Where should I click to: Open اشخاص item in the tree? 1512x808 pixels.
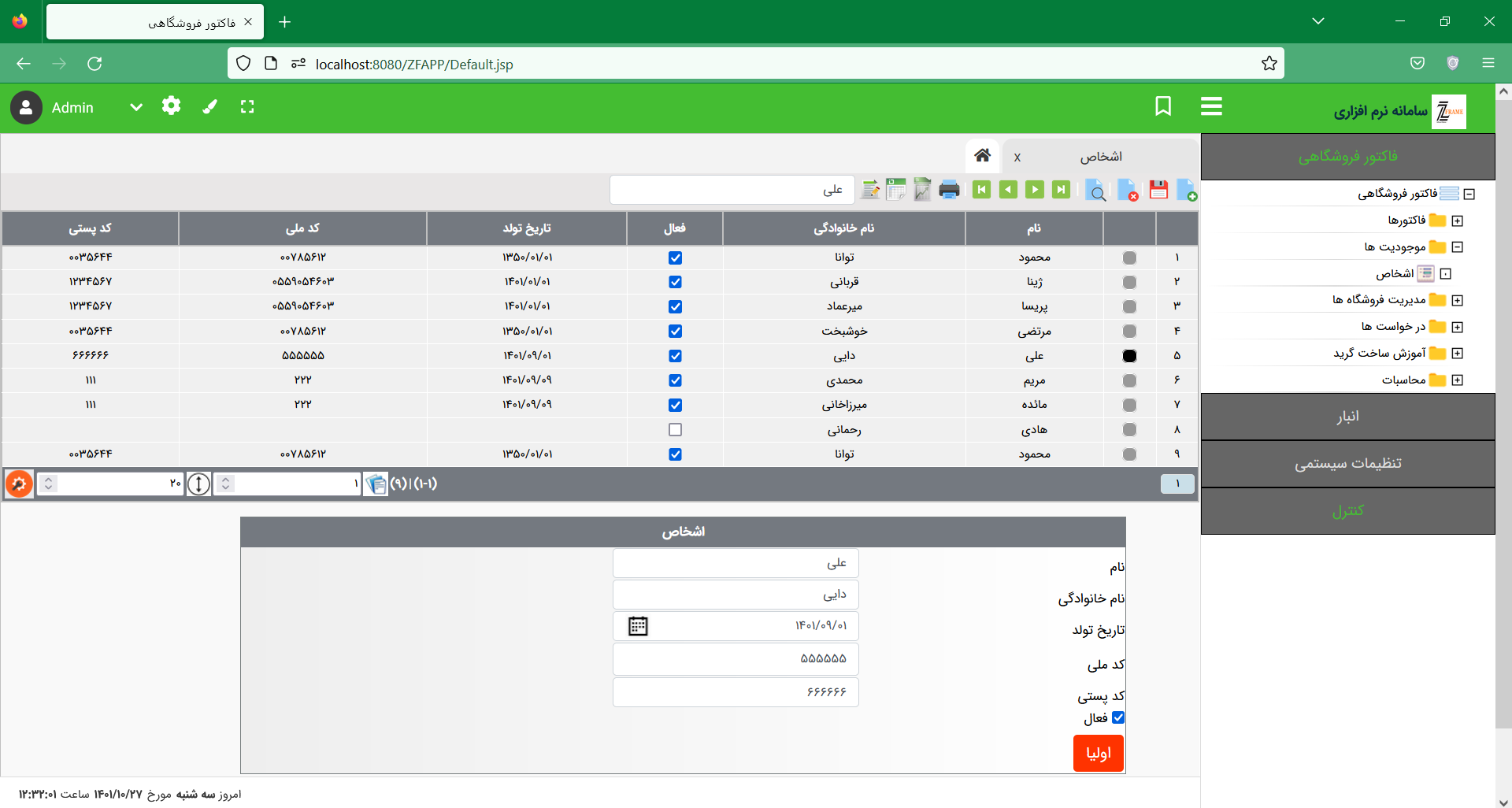pyautogui.click(x=1395, y=273)
